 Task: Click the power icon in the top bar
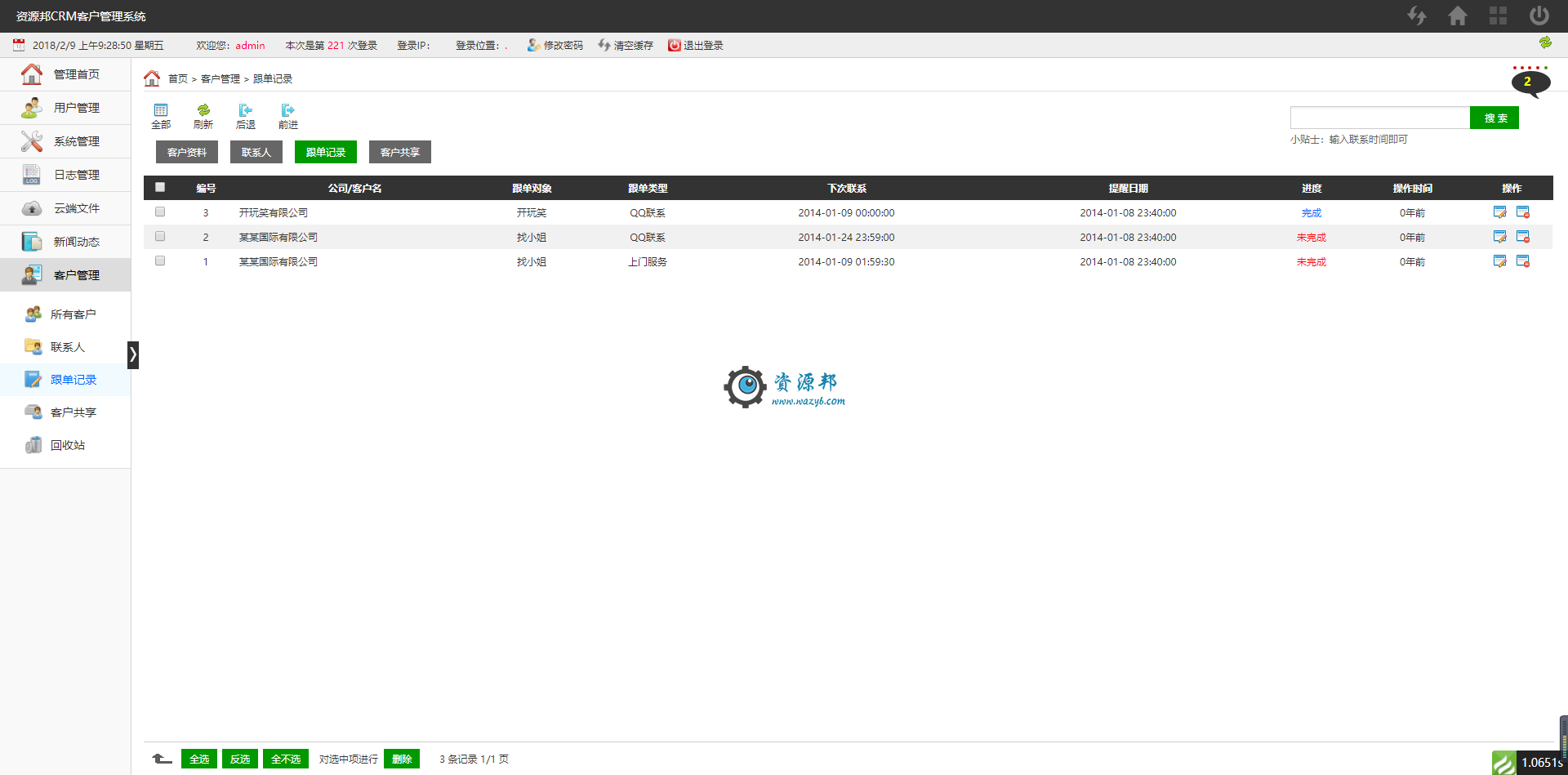(x=1539, y=16)
